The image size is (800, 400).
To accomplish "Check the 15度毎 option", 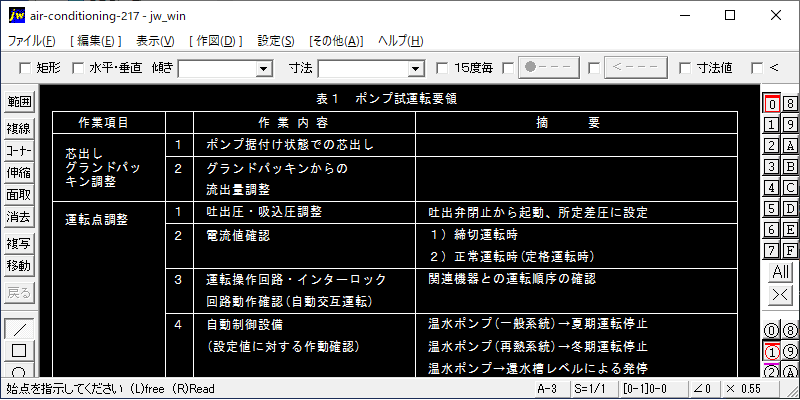I will coord(443,68).
